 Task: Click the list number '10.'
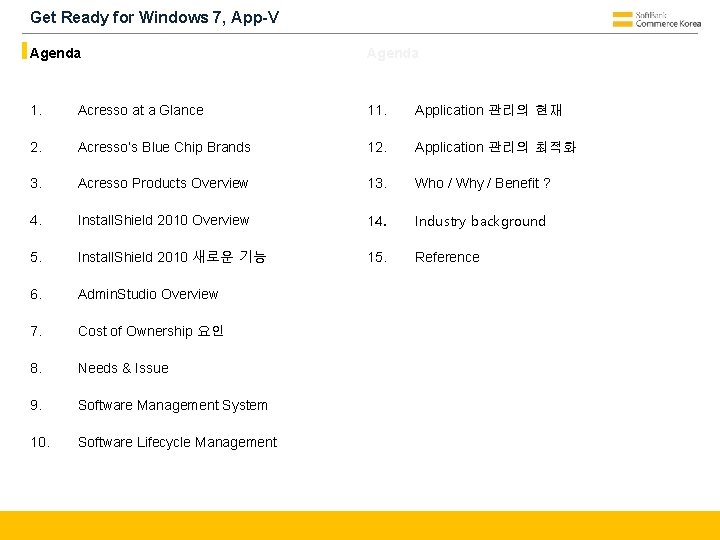pyautogui.click(x=40, y=442)
